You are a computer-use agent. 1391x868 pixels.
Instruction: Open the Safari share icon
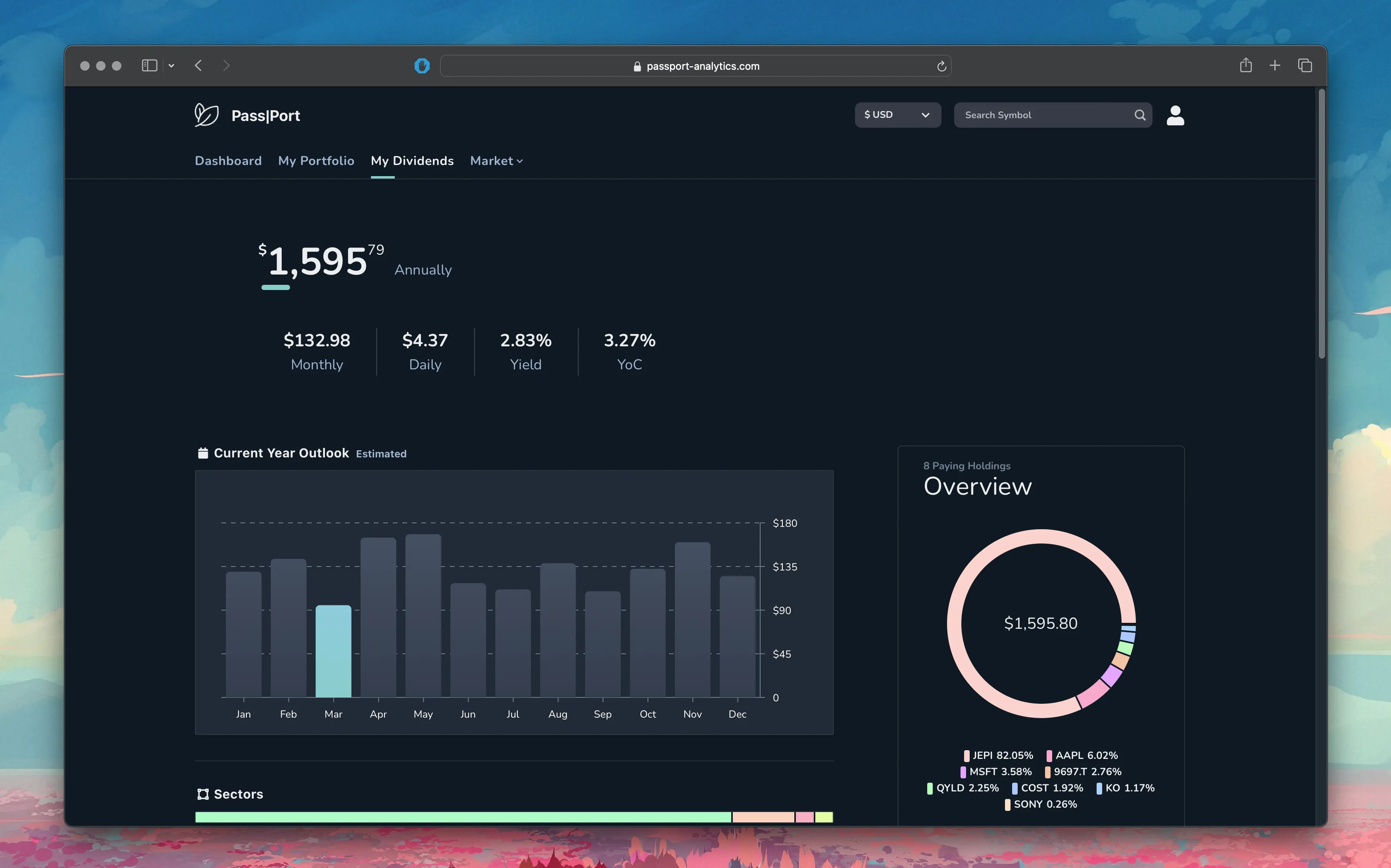[x=1245, y=65]
